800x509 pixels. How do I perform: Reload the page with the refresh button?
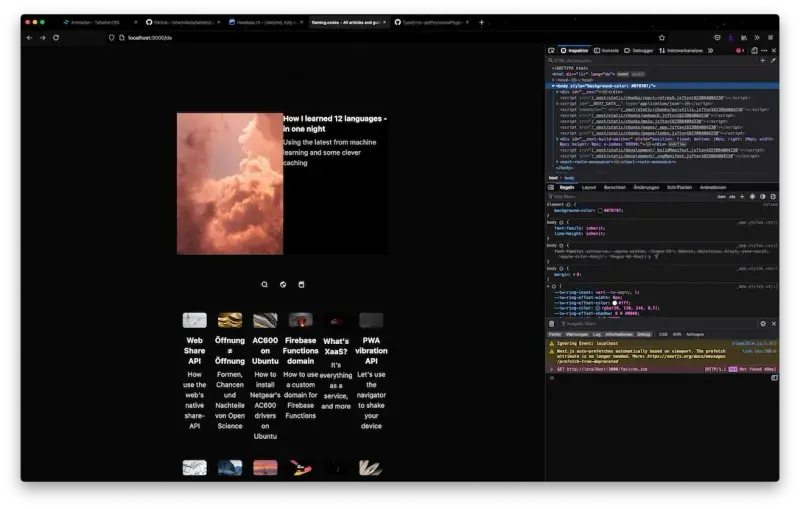click(x=56, y=37)
